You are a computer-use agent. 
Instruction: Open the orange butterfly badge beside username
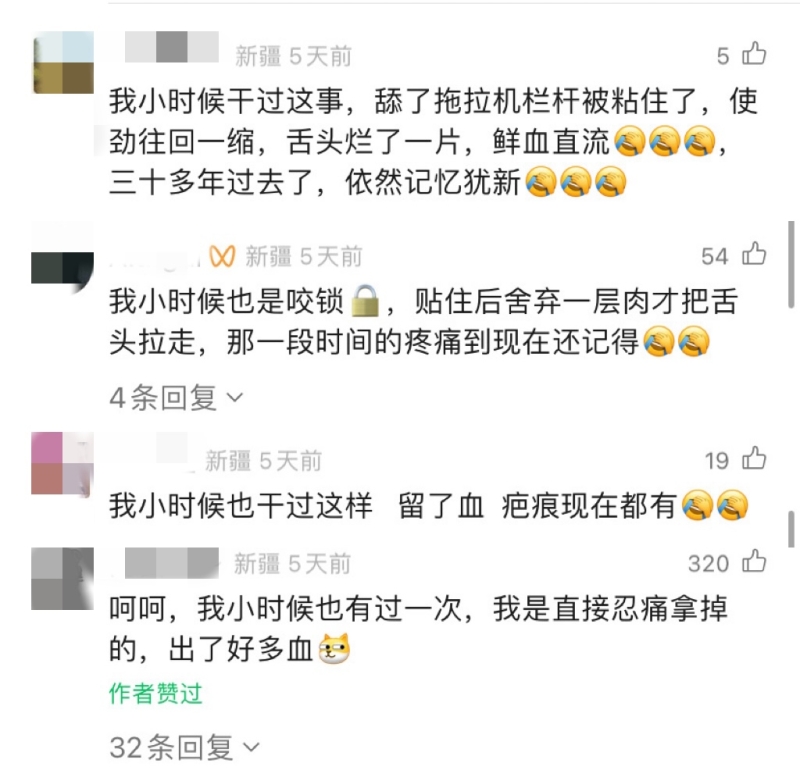[222, 256]
